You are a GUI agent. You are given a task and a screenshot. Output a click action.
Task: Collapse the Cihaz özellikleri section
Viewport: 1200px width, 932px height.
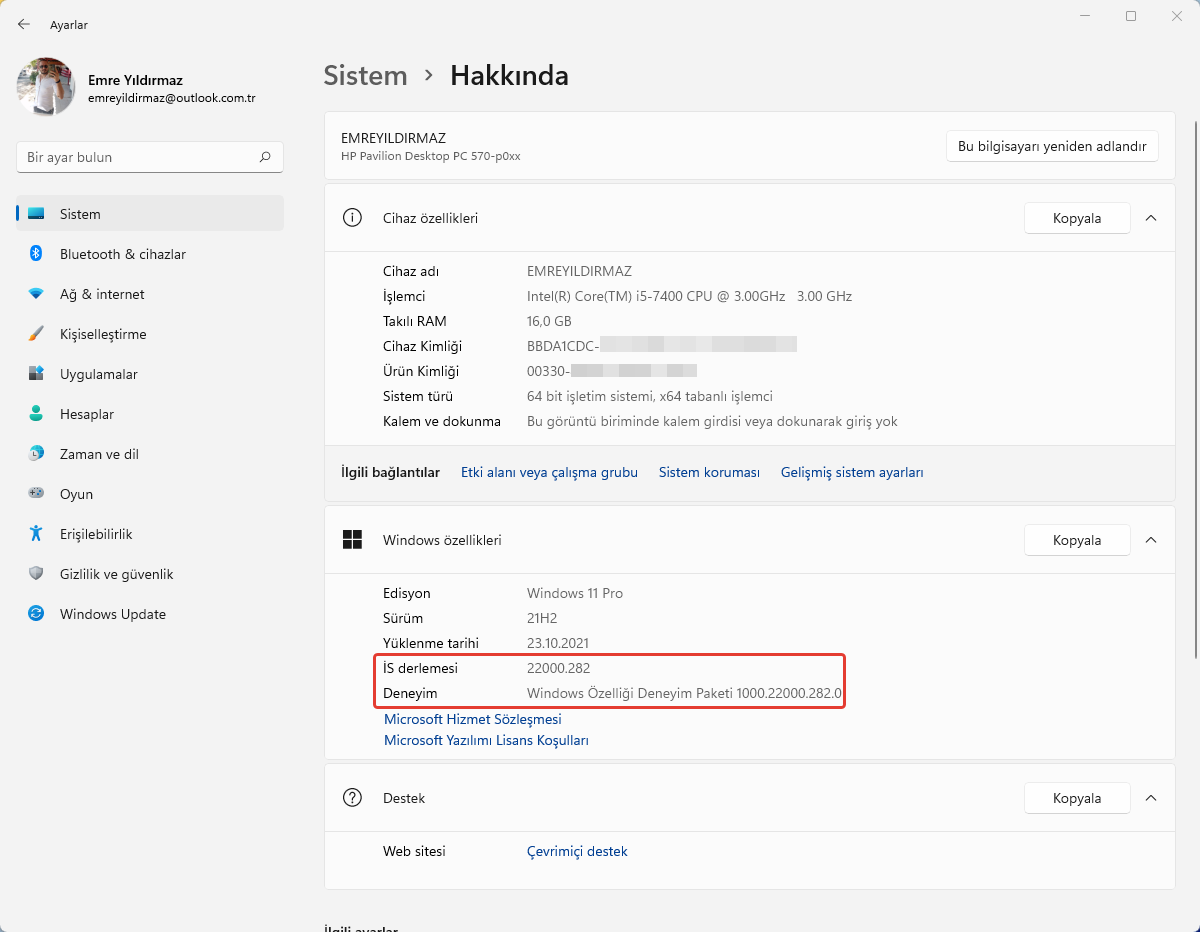[1151, 218]
